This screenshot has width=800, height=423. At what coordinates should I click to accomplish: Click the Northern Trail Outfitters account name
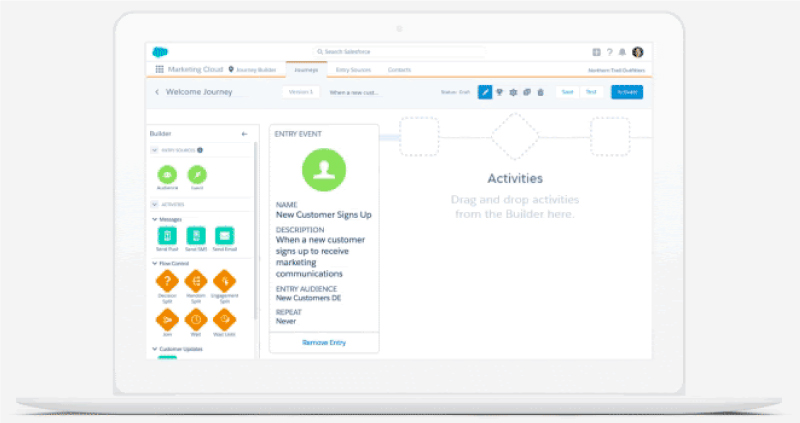point(616,70)
